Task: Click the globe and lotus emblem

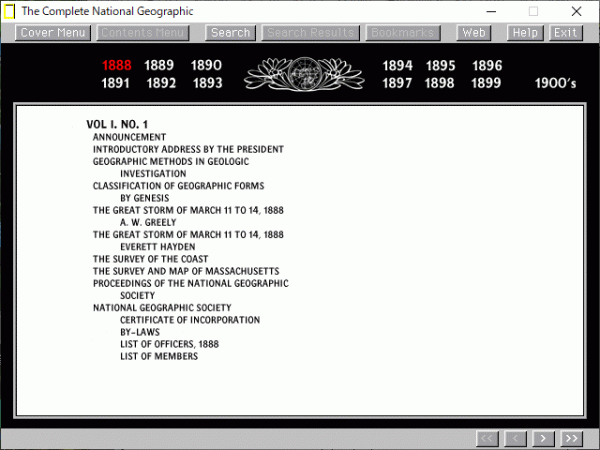Action: coord(305,74)
